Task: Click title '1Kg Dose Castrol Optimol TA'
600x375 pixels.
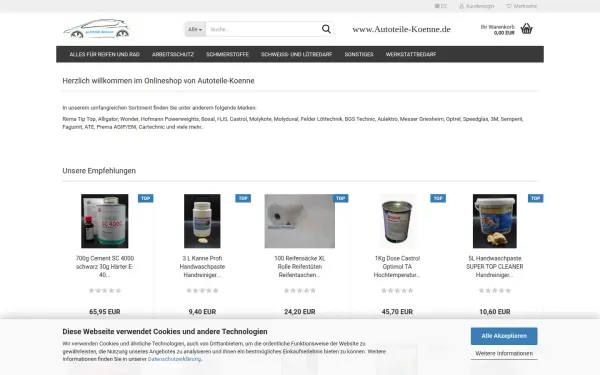Action: click(x=397, y=267)
